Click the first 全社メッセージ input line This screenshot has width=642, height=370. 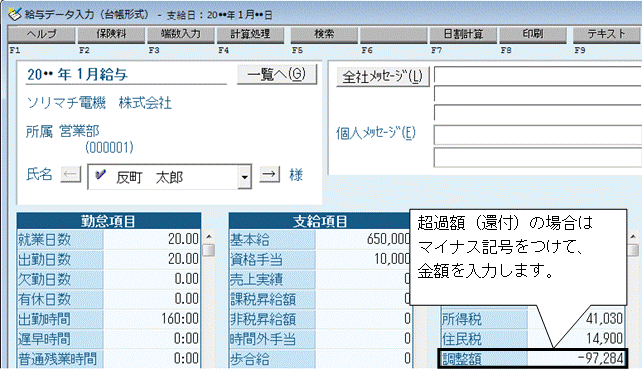coord(538,75)
